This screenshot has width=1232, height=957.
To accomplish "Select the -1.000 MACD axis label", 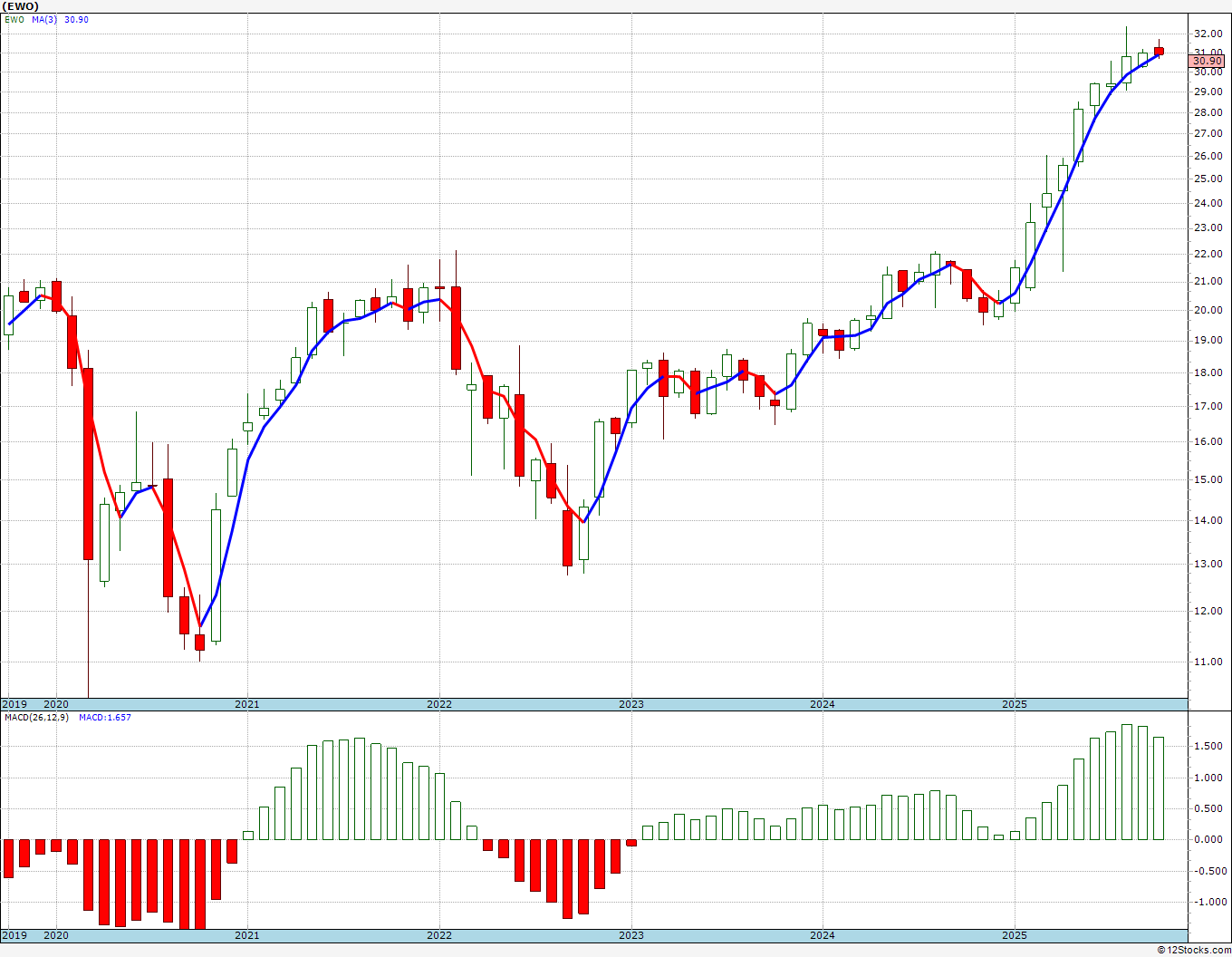I will [1208, 903].
